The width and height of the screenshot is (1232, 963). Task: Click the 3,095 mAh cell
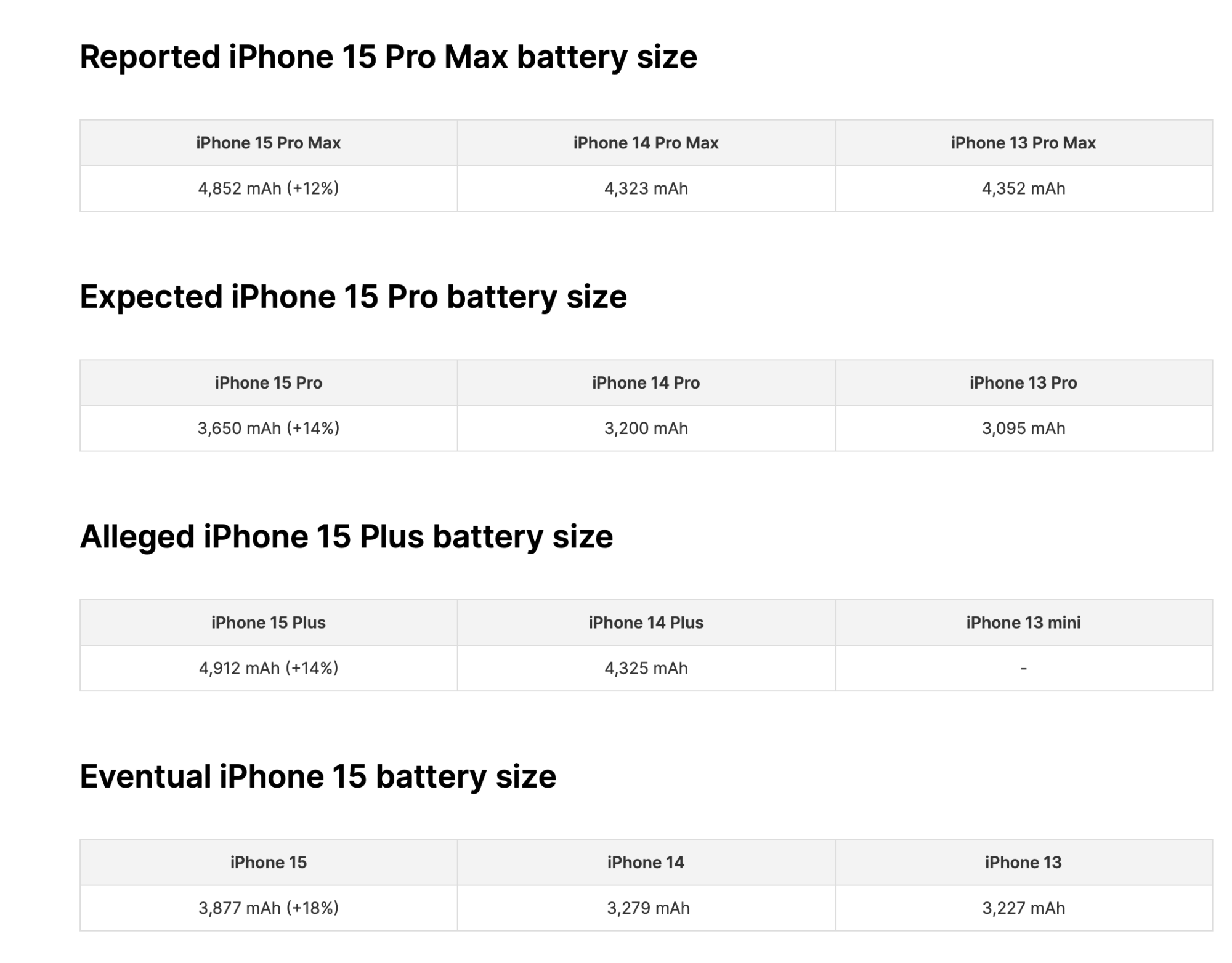coord(1023,429)
